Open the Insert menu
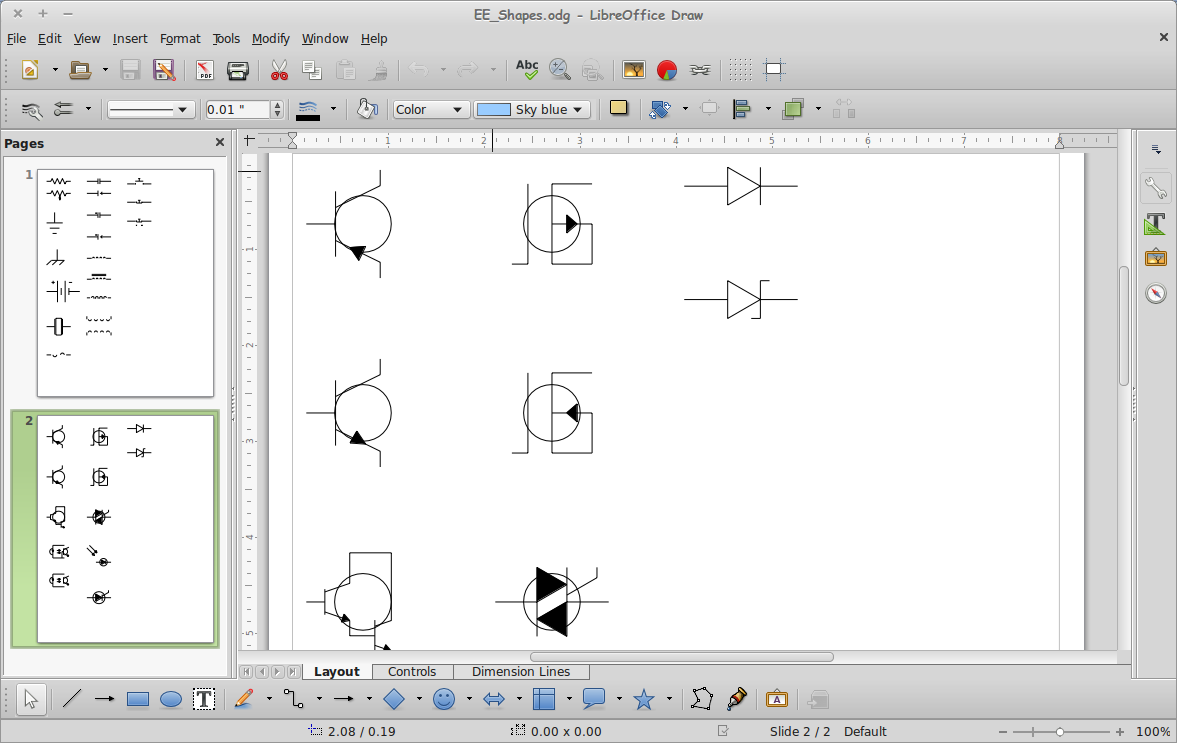This screenshot has width=1177, height=743. pyautogui.click(x=130, y=38)
